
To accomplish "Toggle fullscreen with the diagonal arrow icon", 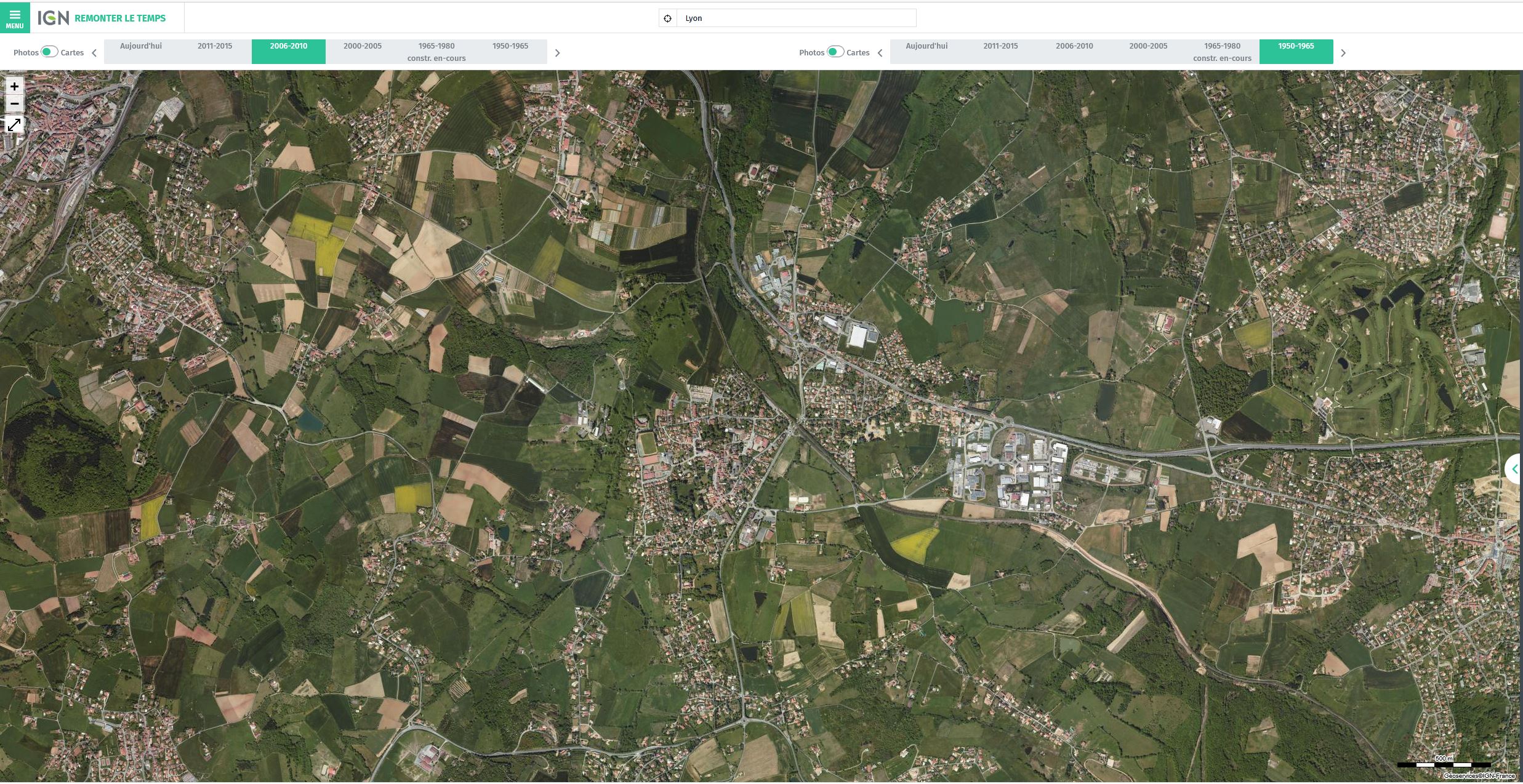I will tap(14, 125).
